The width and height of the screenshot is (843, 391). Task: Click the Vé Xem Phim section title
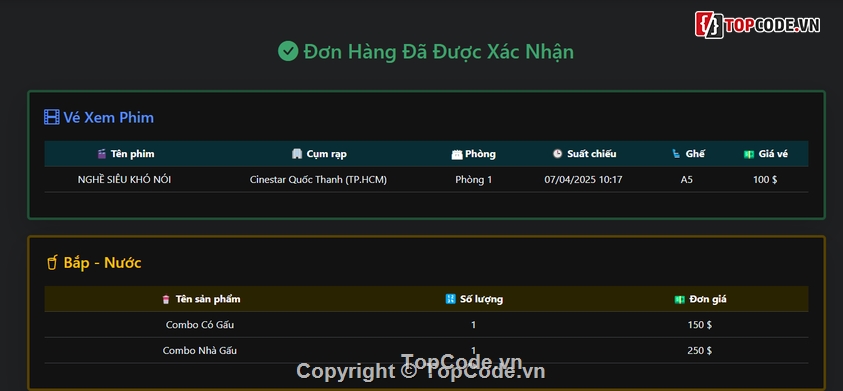(109, 117)
